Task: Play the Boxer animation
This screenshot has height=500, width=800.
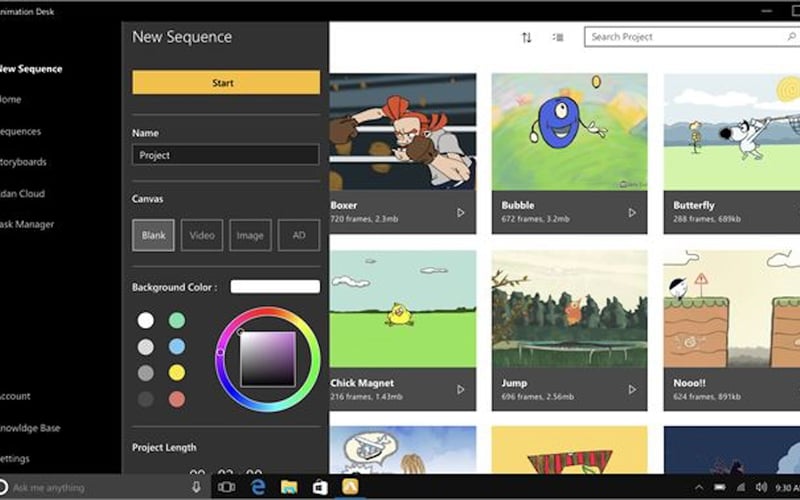Action: click(x=460, y=212)
